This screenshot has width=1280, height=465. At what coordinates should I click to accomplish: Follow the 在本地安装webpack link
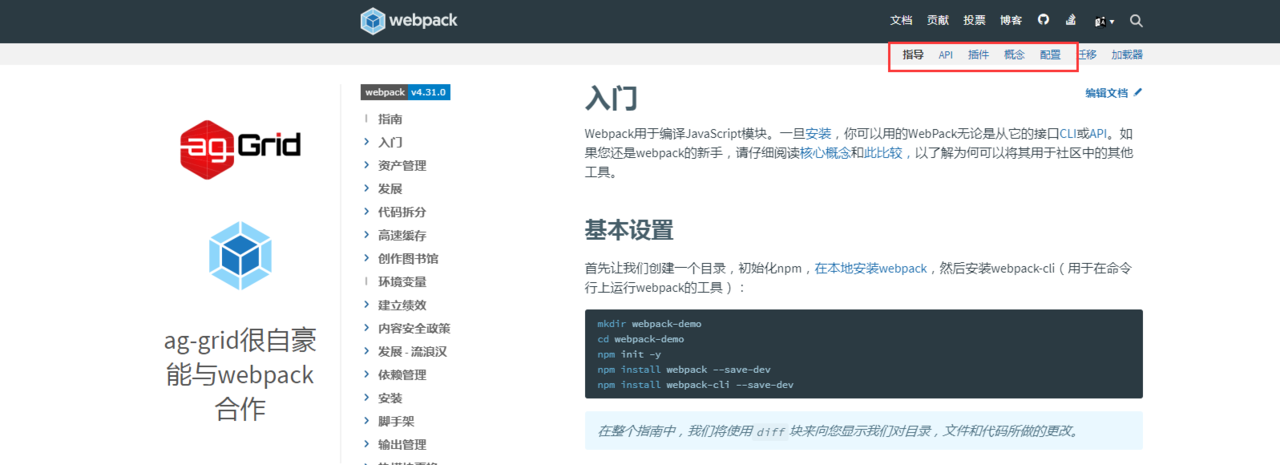[x=871, y=269]
